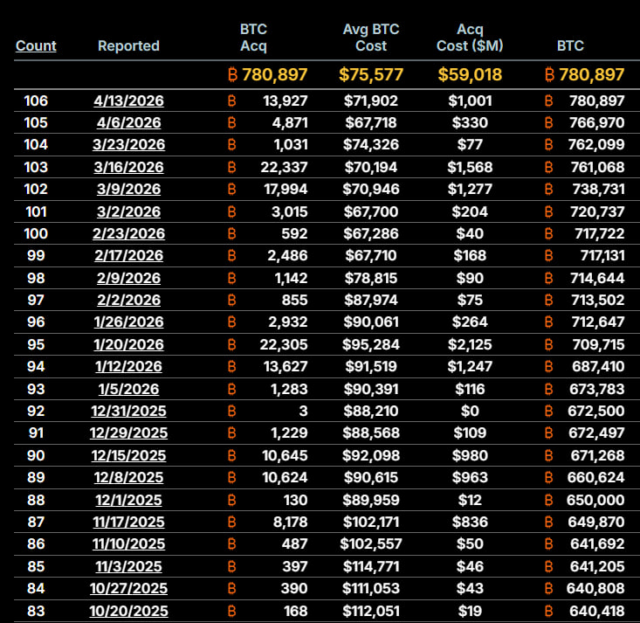Click the Acq Cost ($M) column header
Viewport: 640px width, 623px height.
470,38
